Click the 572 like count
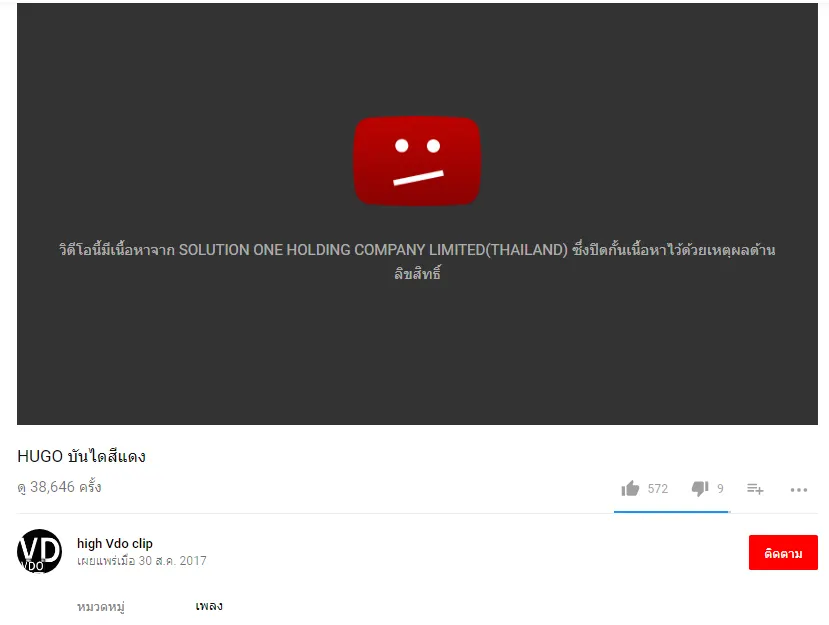 pyautogui.click(x=658, y=489)
